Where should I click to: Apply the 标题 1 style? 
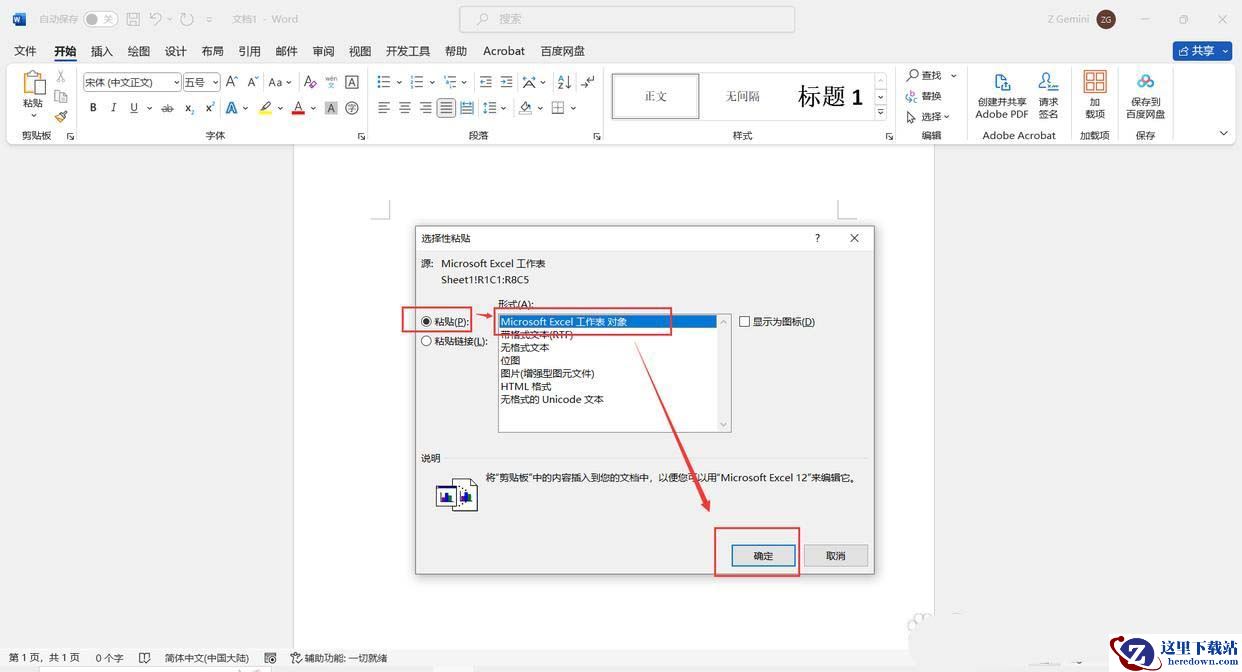[x=830, y=96]
